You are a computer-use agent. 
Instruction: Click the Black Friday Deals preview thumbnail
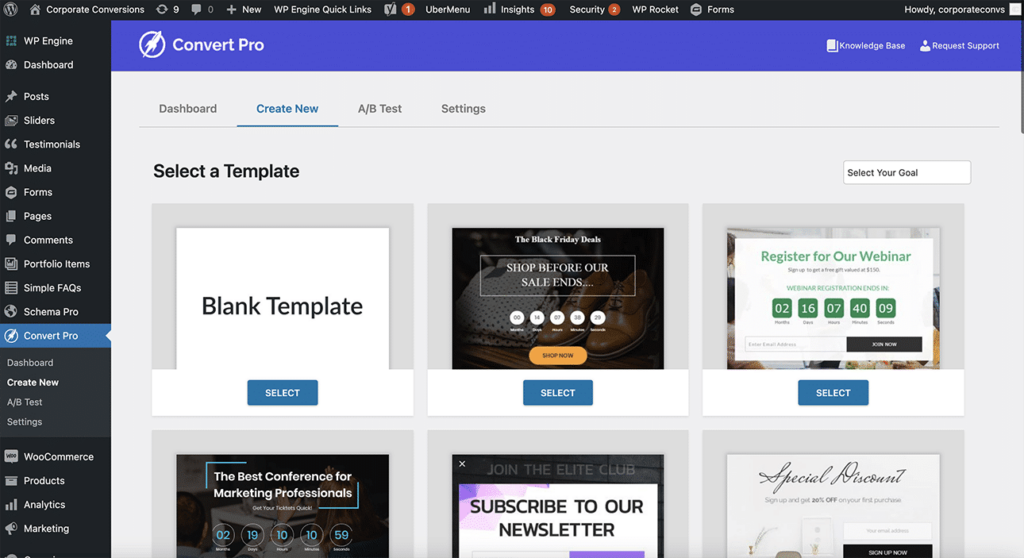(x=558, y=299)
